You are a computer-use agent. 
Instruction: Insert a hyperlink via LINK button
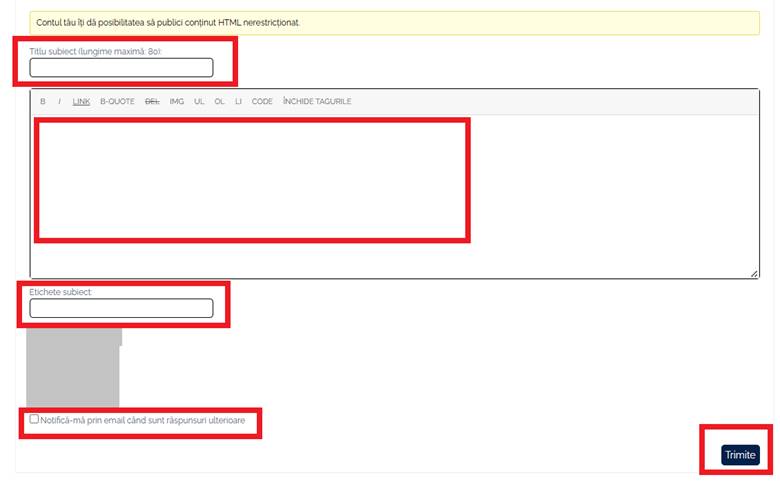point(81,102)
